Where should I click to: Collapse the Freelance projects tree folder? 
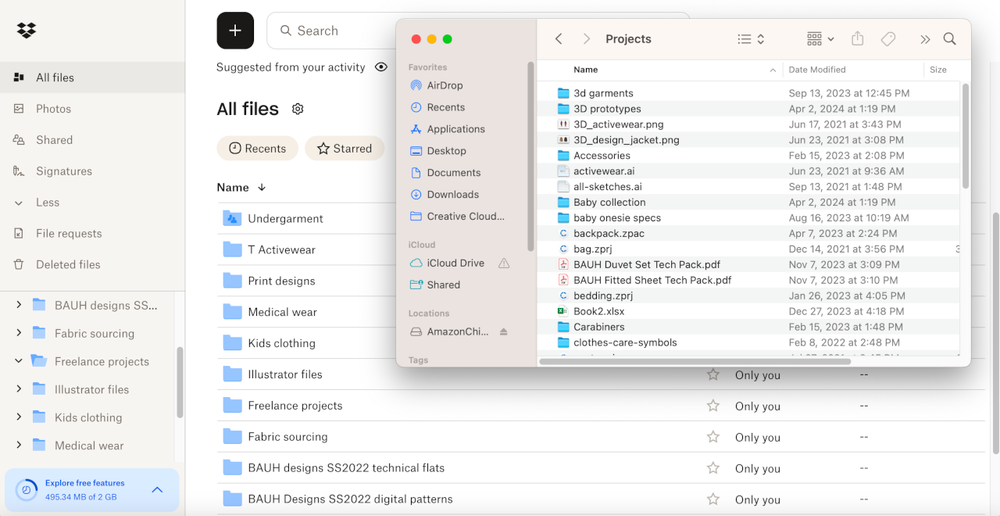tap(19, 361)
